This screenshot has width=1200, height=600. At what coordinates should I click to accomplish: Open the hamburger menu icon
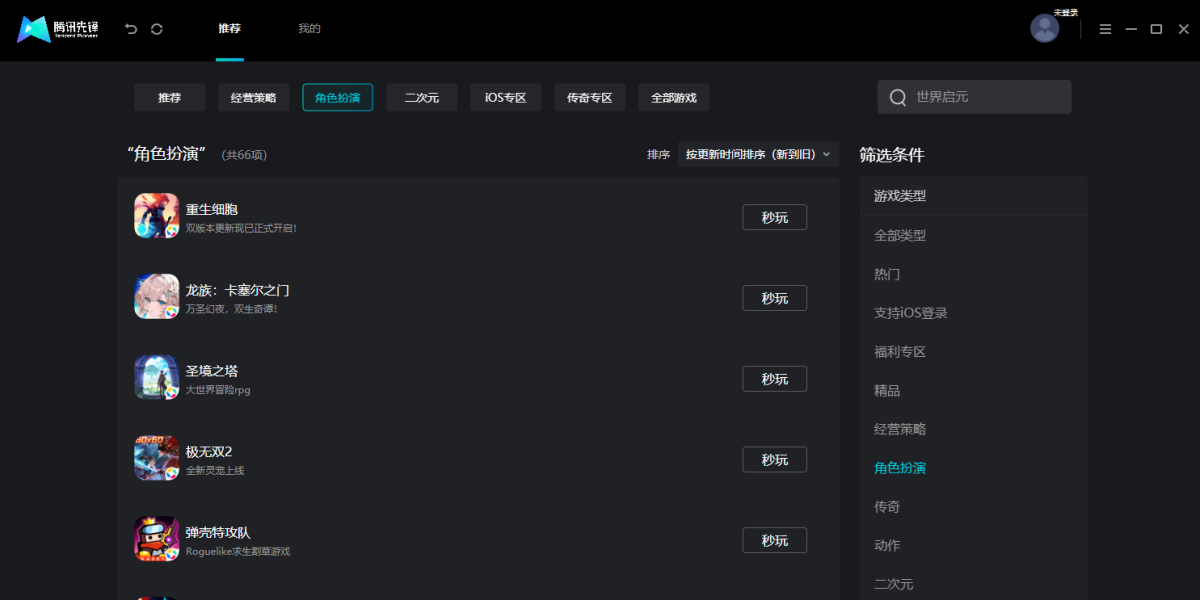tap(1105, 29)
